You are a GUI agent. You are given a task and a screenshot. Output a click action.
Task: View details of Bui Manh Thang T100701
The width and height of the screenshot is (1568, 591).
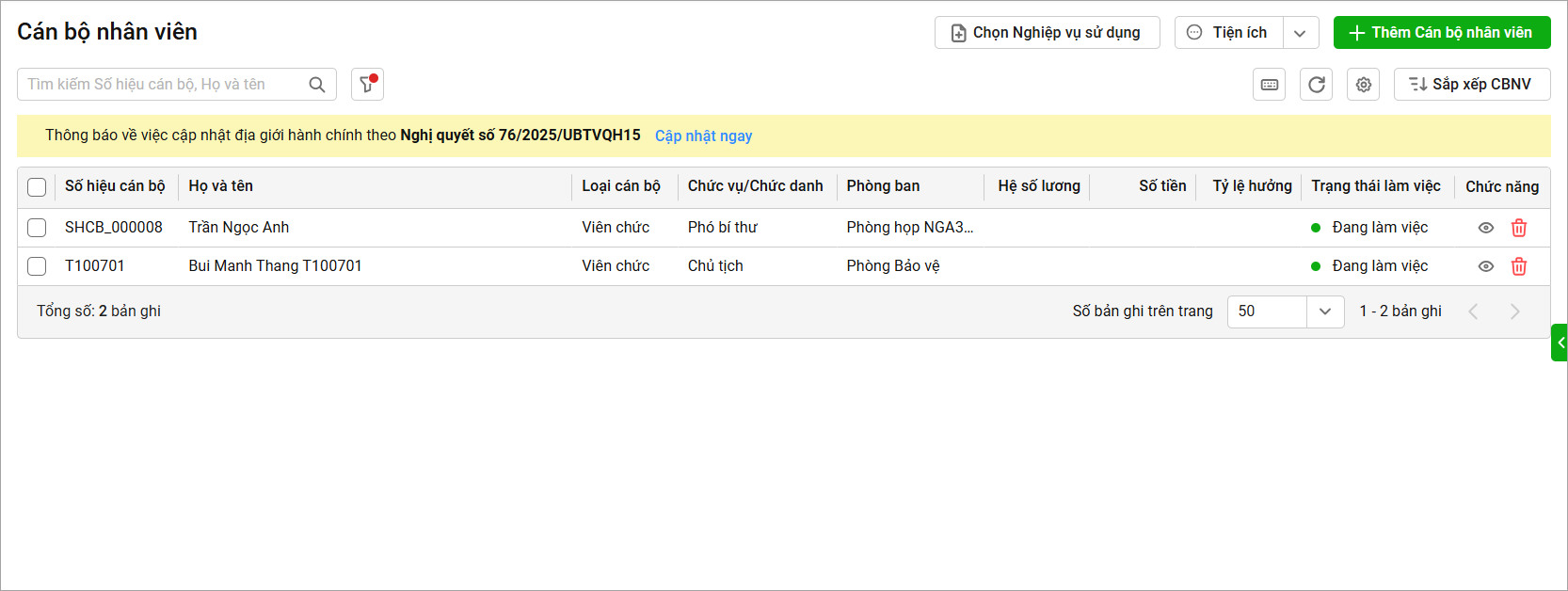[1486, 266]
